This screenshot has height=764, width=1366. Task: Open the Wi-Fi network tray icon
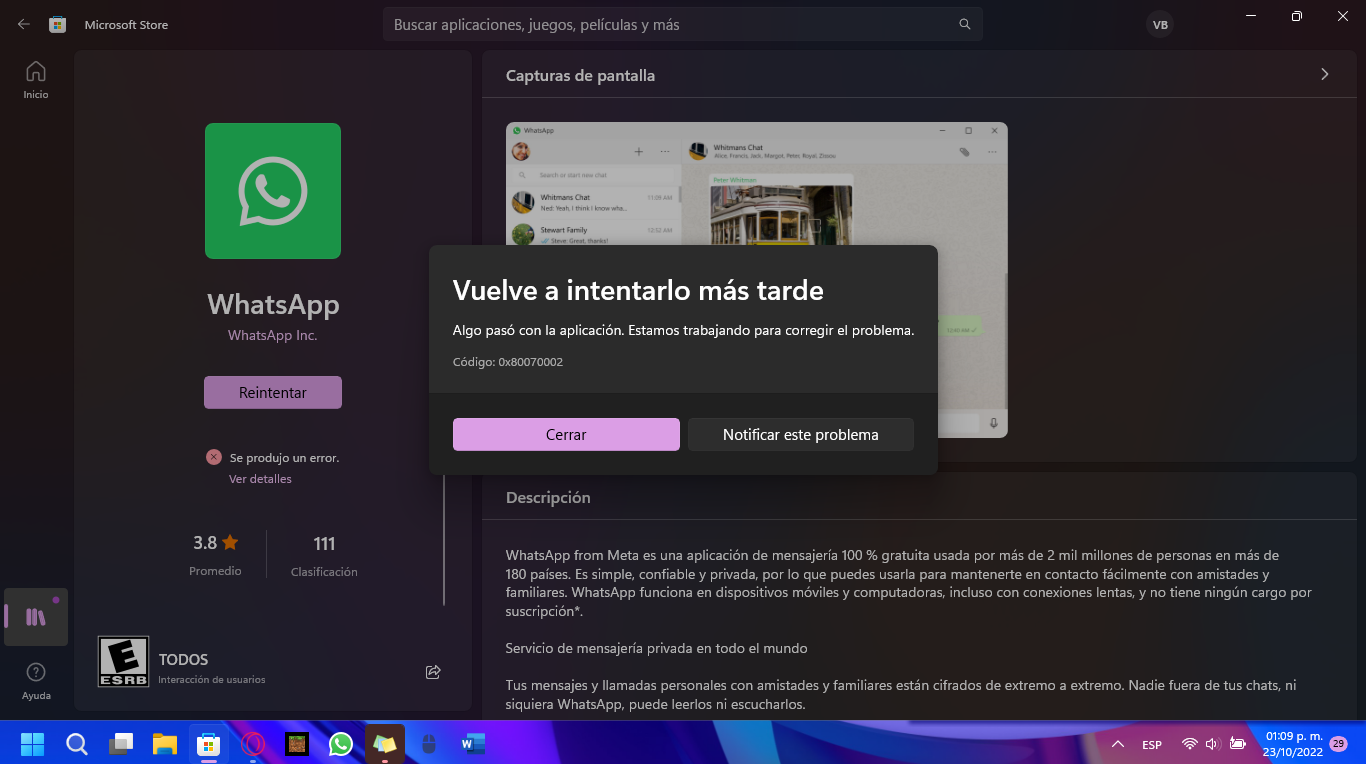(x=1189, y=744)
